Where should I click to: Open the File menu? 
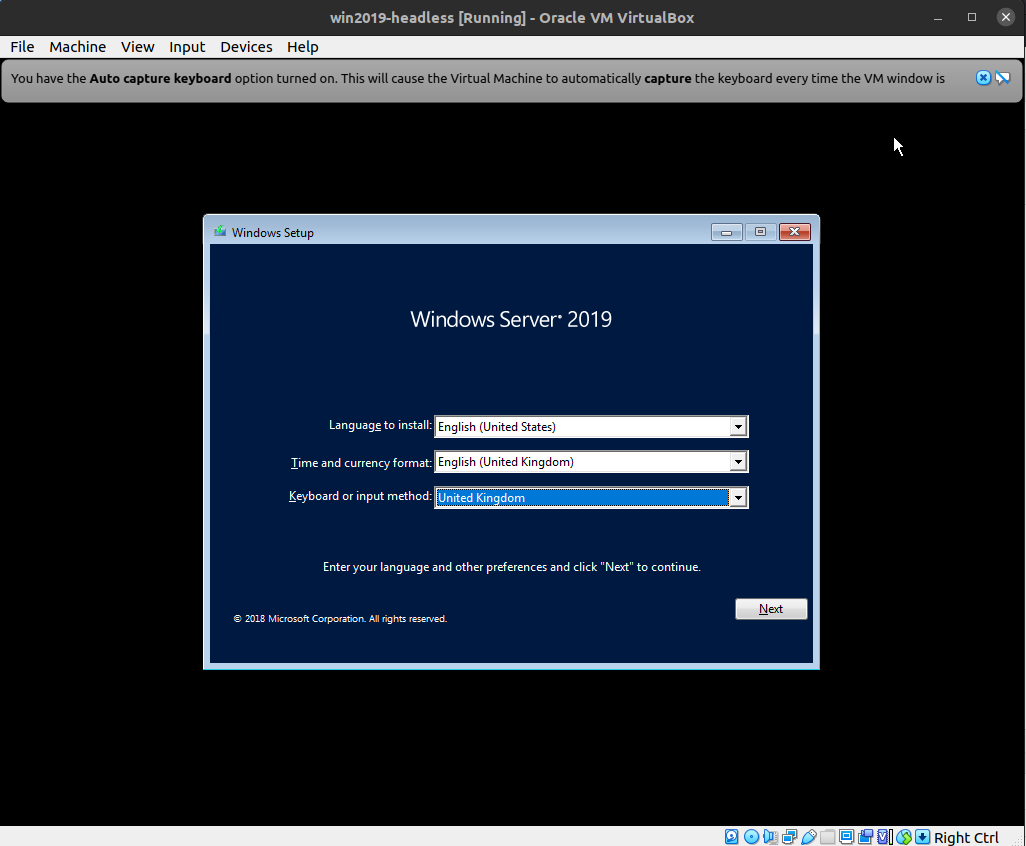[x=22, y=47]
